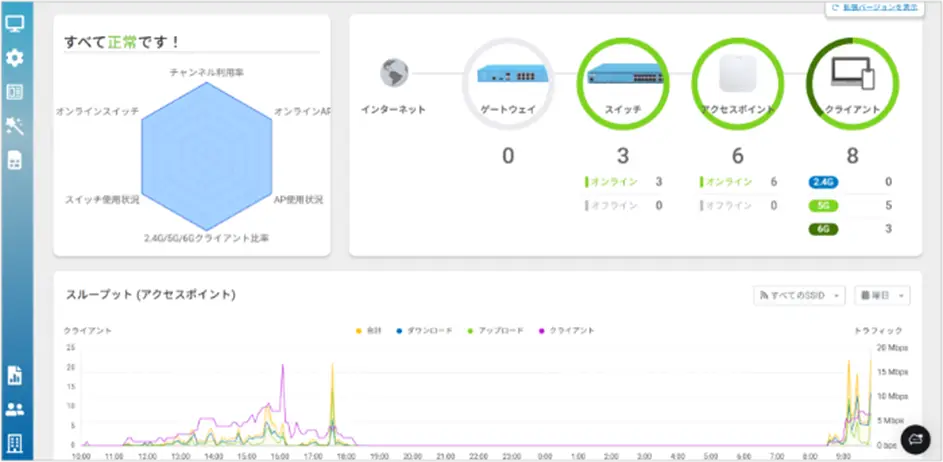Screen dimensions: 943x462
Task: Select the tools wand icon in sidebar
Action: tap(15, 125)
